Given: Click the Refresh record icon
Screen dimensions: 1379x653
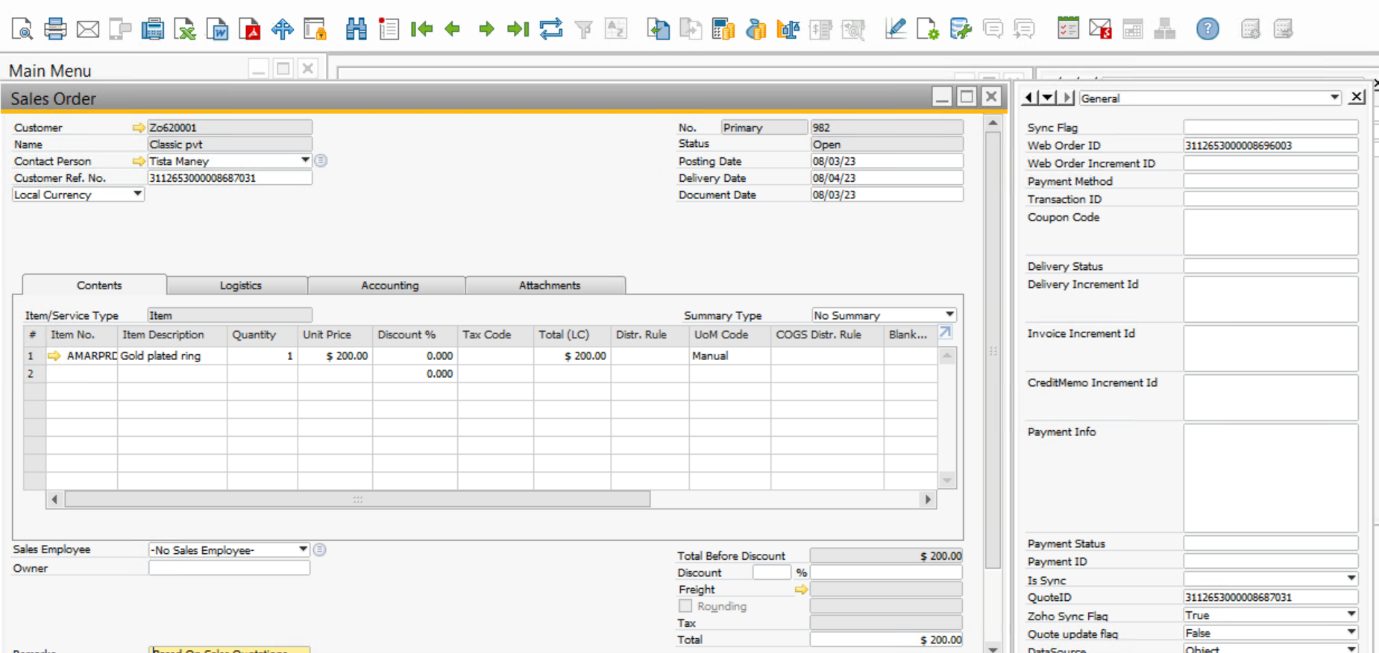Looking at the screenshot, I should [551, 29].
